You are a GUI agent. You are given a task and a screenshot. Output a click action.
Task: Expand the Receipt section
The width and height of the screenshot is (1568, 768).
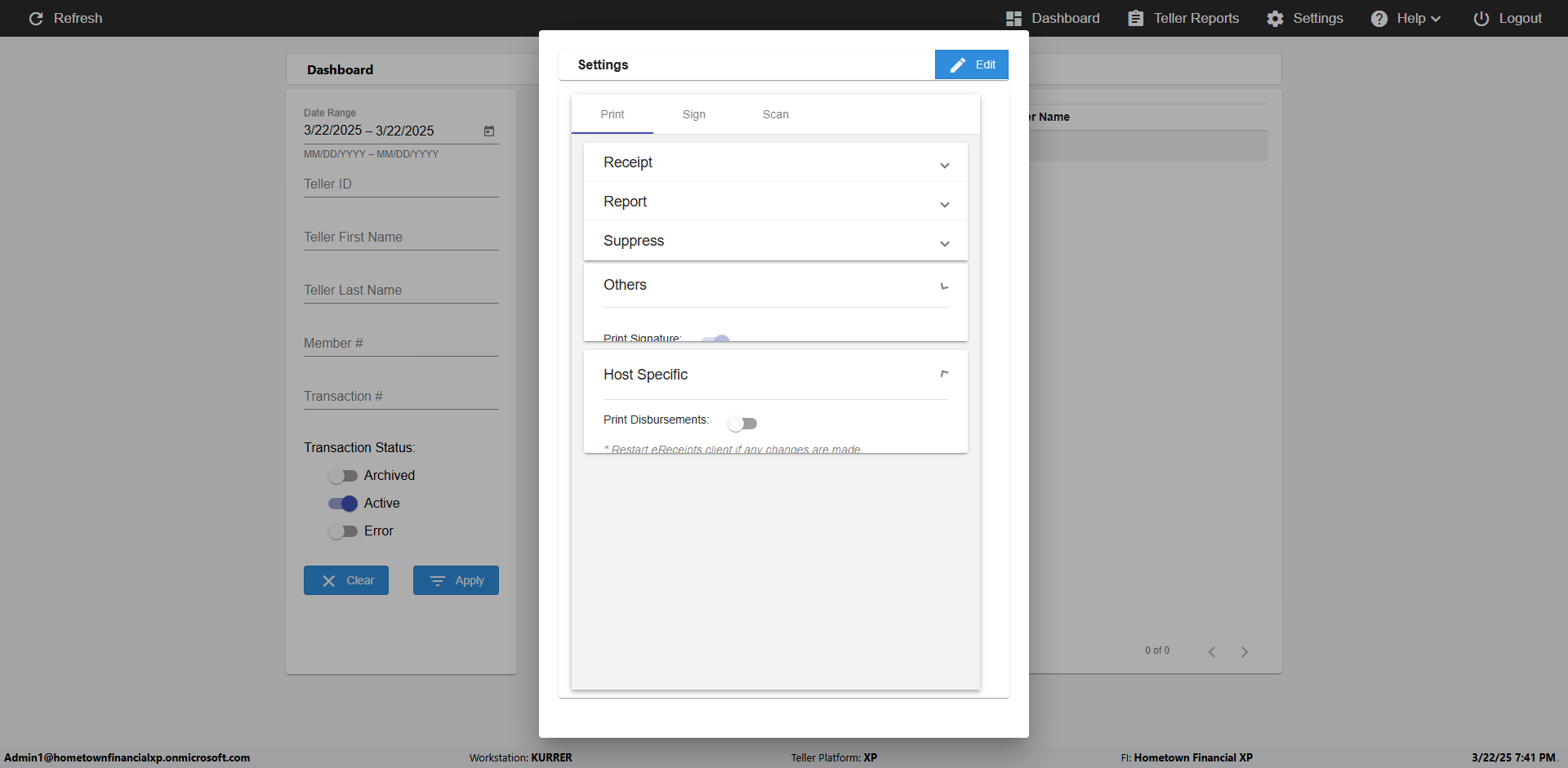coord(775,162)
